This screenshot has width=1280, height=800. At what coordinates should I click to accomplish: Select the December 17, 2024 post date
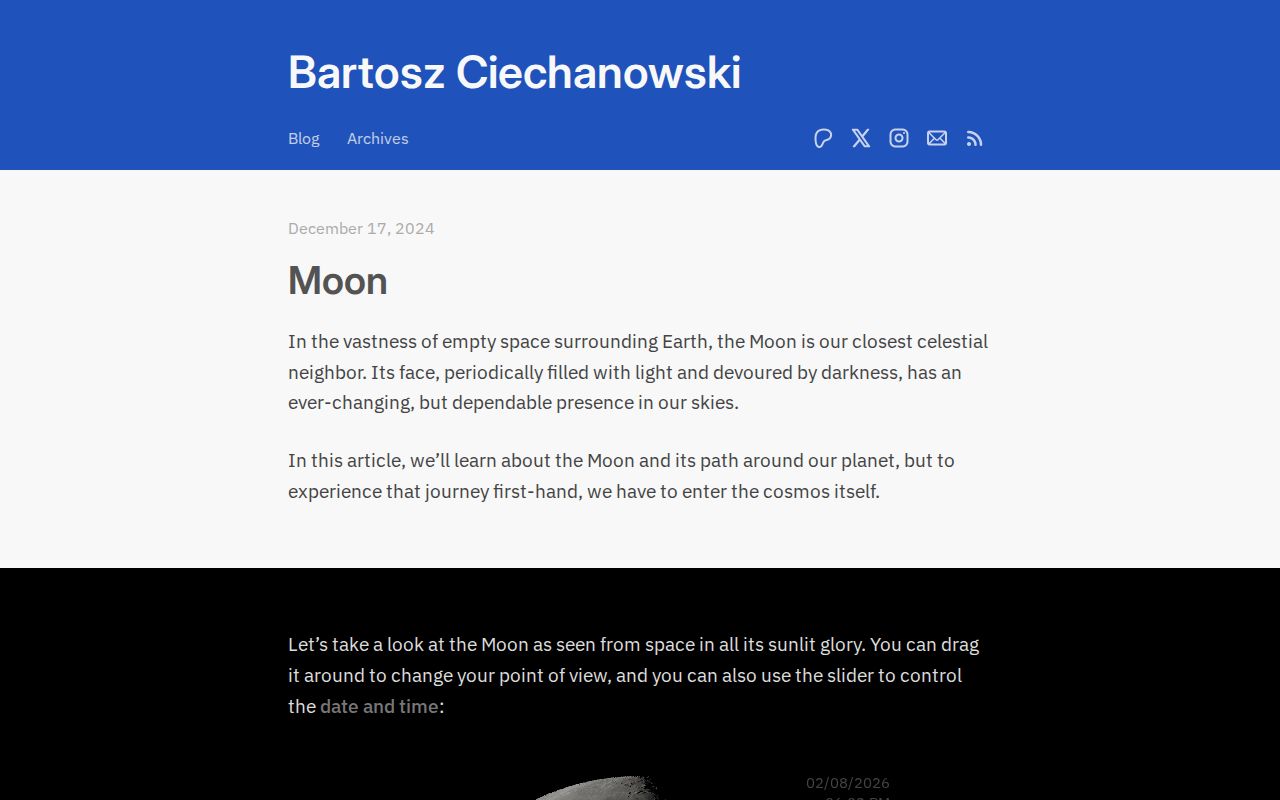click(x=361, y=228)
